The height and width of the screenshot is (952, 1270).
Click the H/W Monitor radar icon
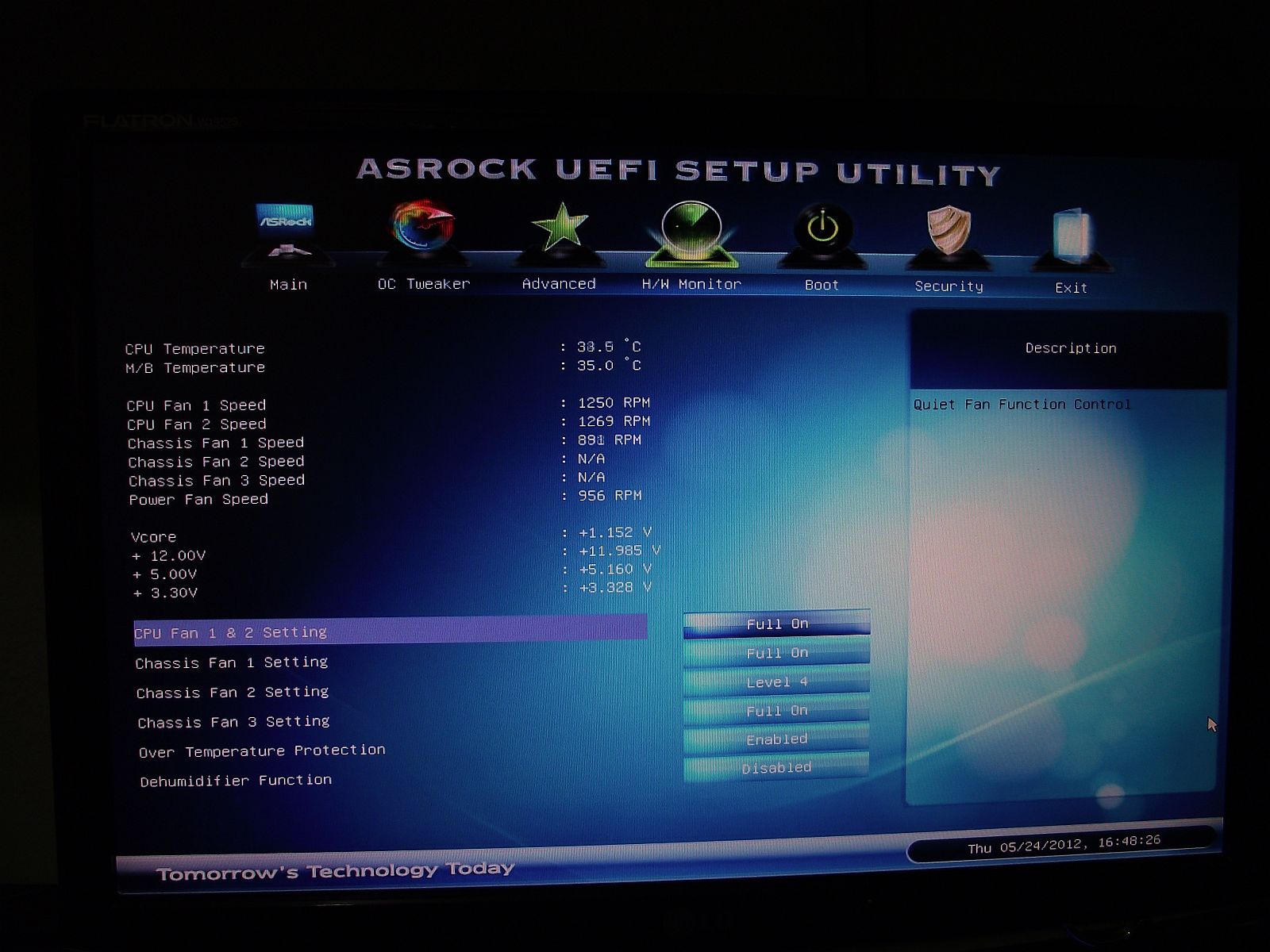[x=691, y=232]
